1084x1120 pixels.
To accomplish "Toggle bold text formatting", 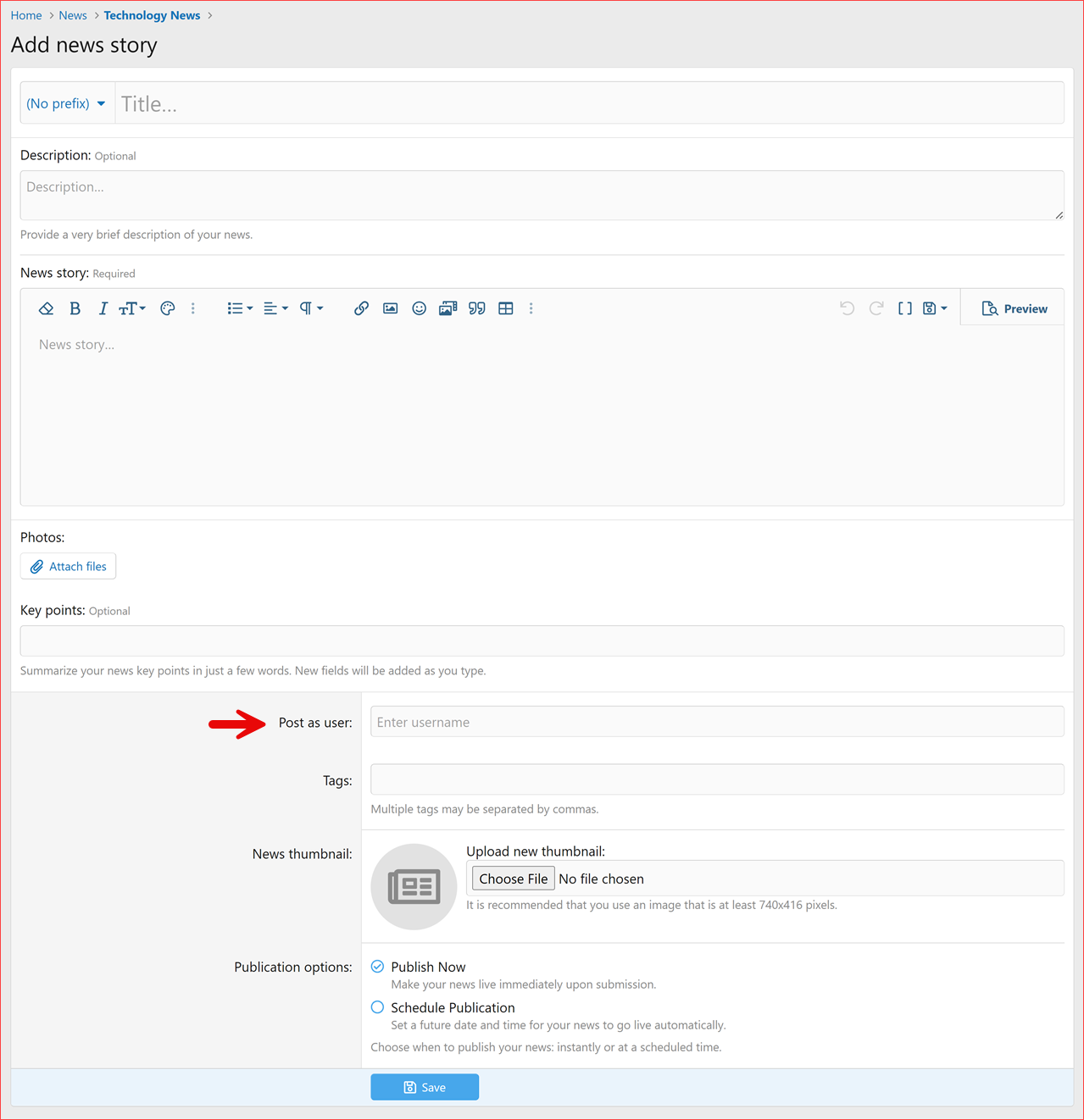I will 75,308.
